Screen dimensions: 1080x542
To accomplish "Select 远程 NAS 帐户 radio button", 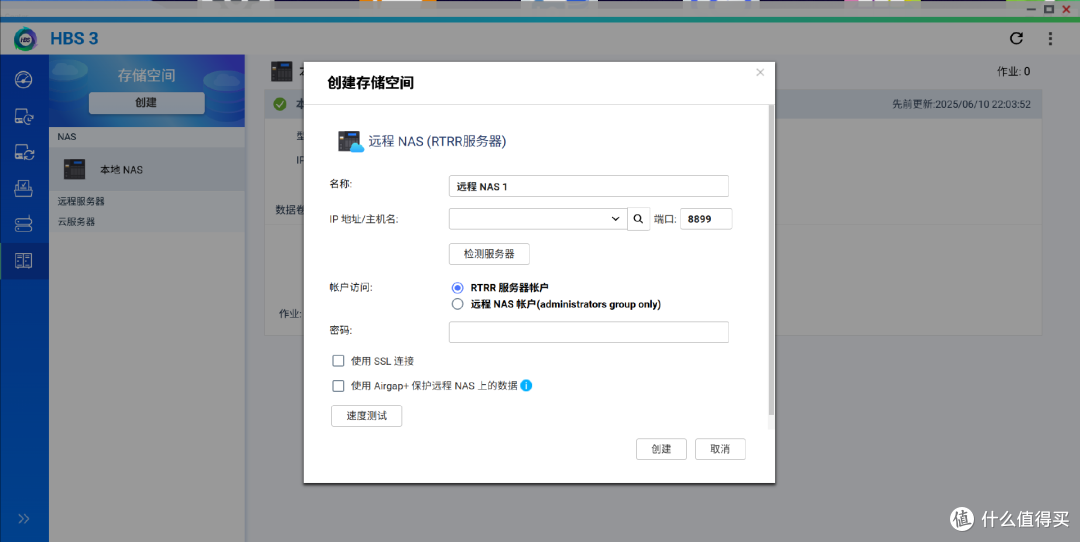I will pos(457,304).
